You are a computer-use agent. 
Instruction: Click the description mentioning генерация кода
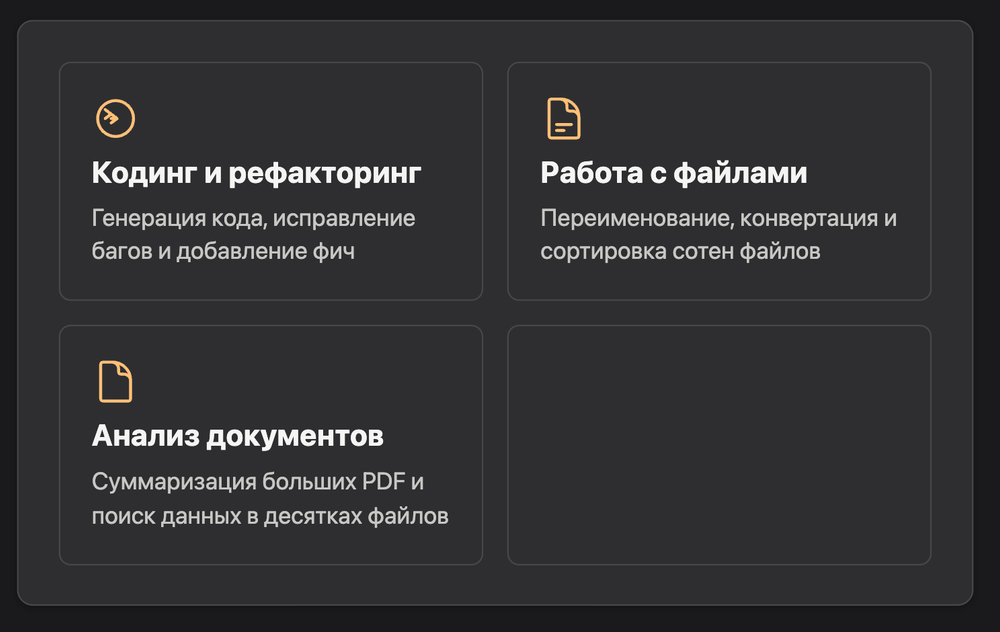pyautogui.click(x=254, y=234)
